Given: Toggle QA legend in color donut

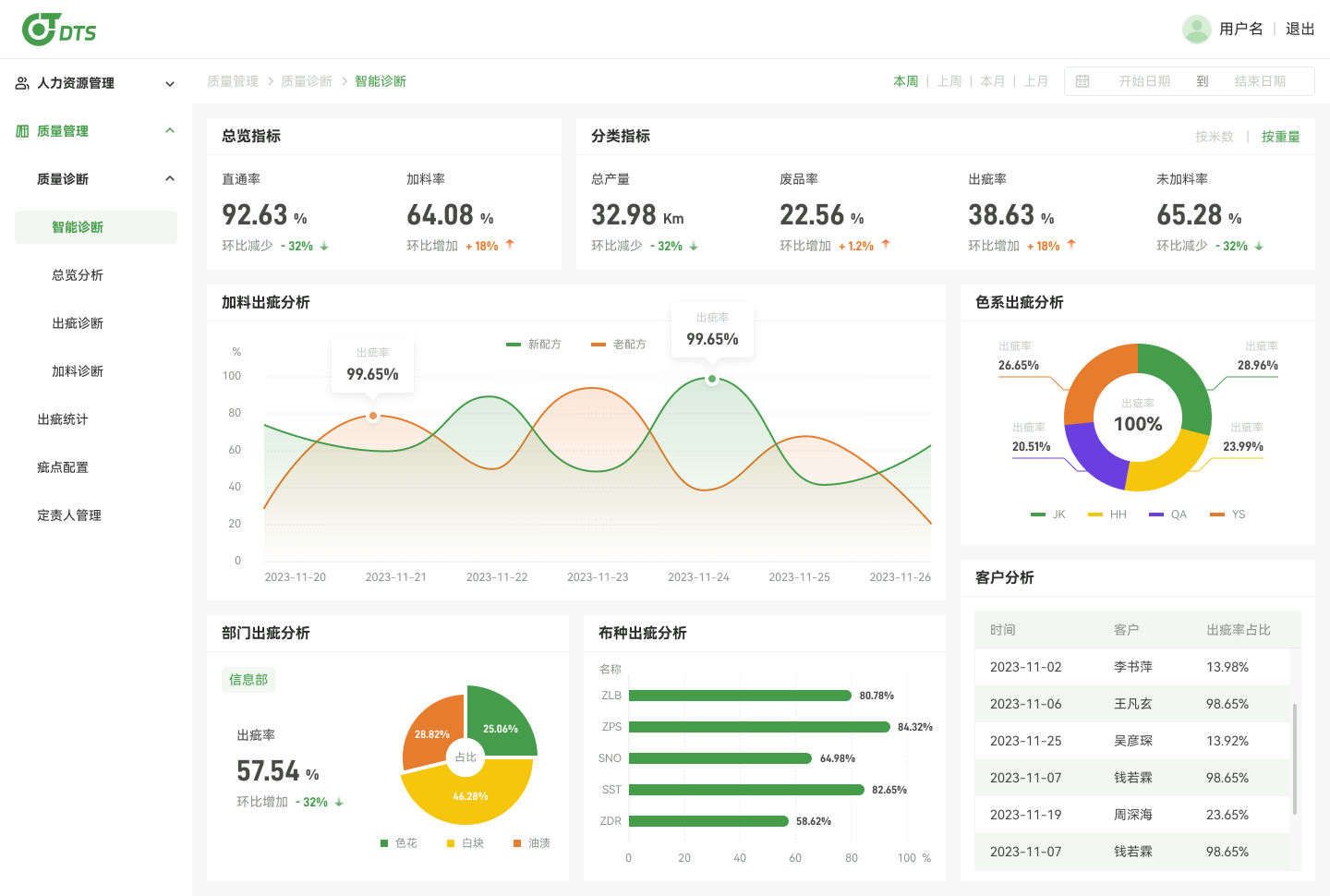Looking at the screenshot, I should point(1168,515).
